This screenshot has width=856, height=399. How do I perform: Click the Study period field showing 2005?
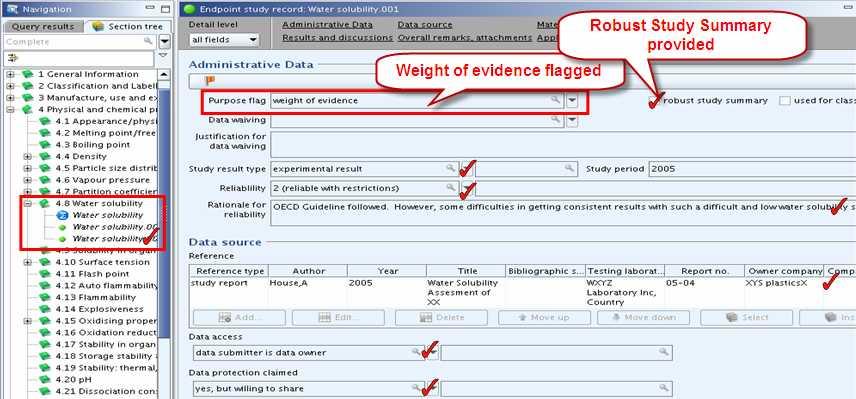tap(752, 169)
